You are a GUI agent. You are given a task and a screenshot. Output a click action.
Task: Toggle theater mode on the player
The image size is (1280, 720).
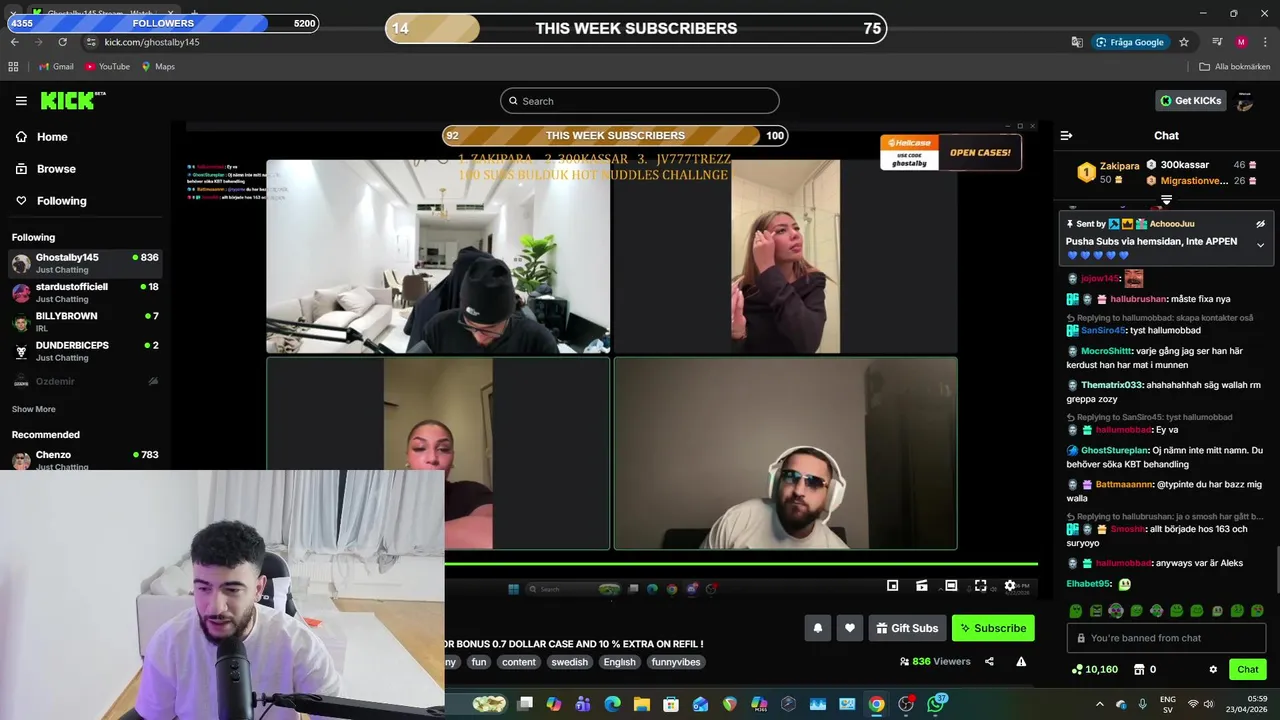(x=951, y=586)
